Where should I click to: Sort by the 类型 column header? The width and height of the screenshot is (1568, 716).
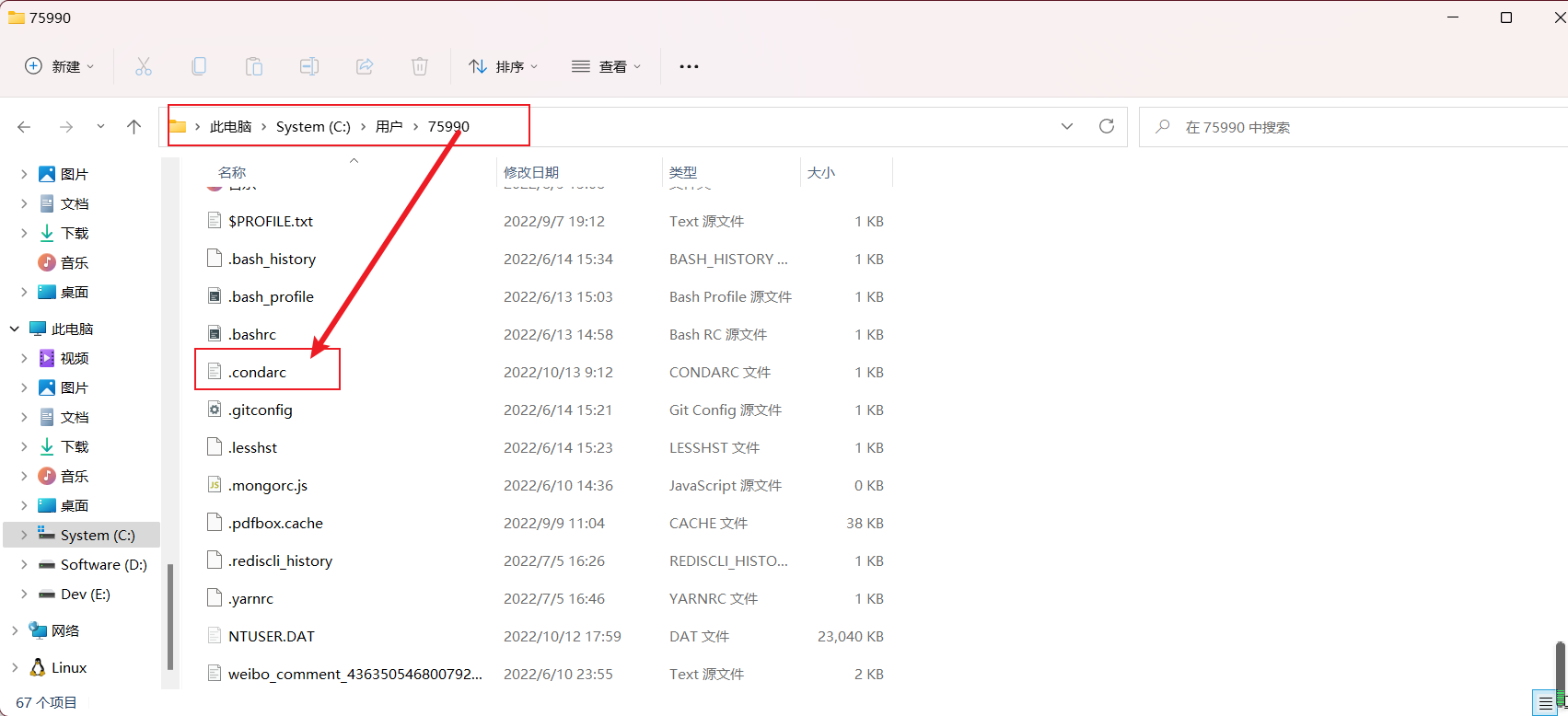683,172
